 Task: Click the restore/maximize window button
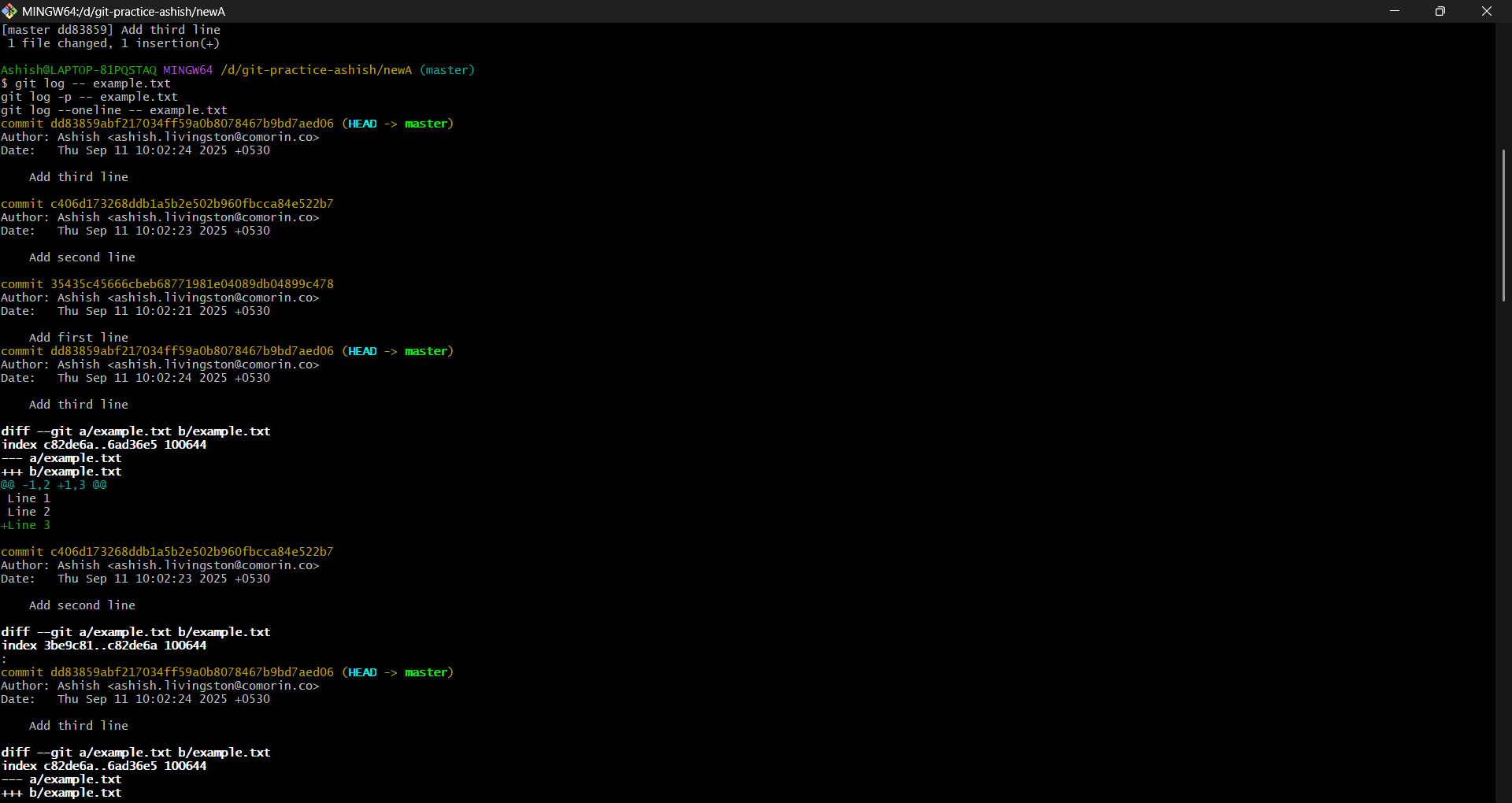(1440, 11)
